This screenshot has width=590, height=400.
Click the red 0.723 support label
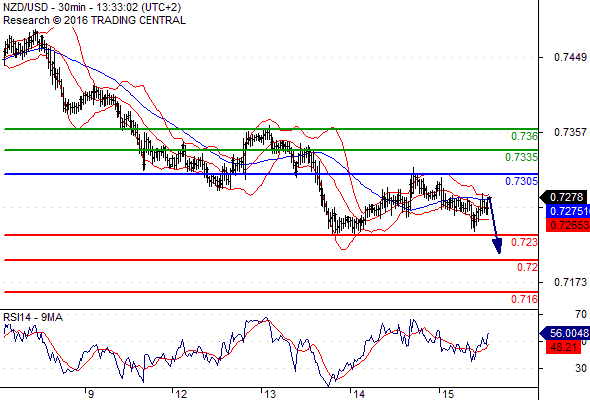pos(525,242)
